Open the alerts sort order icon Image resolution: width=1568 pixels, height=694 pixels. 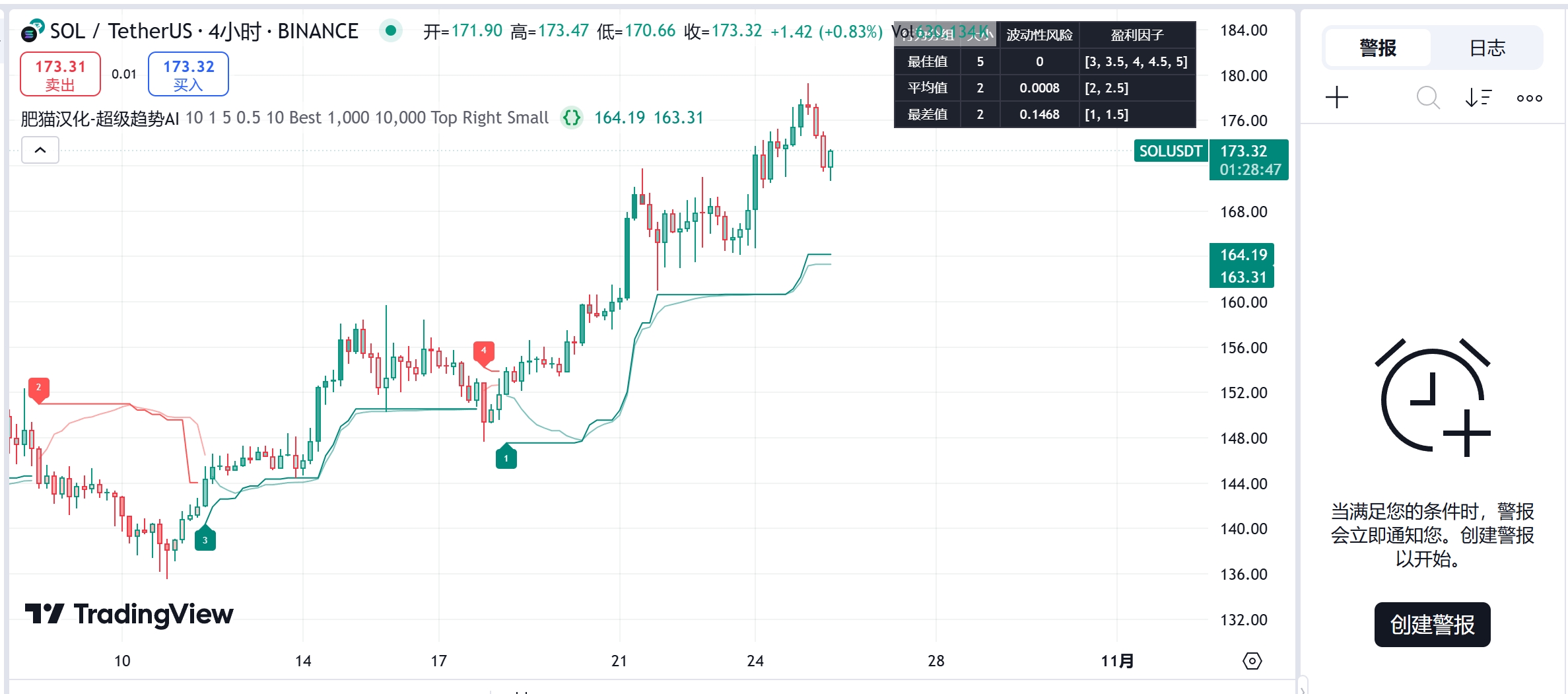(x=1478, y=98)
